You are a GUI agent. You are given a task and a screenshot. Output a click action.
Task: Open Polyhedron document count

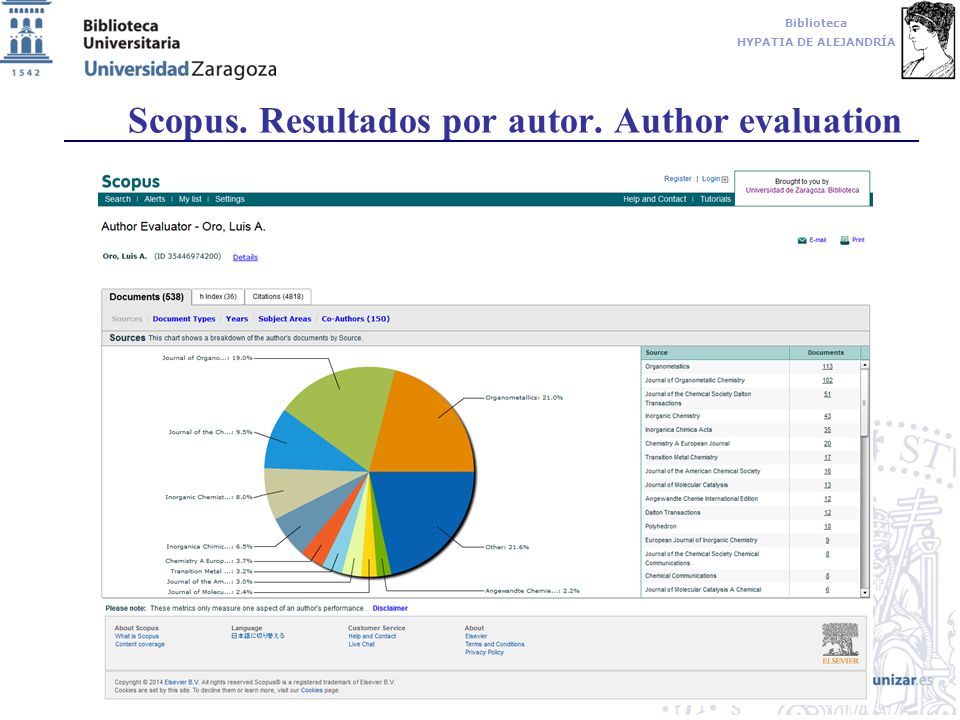pyautogui.click(x=827, y=527)
